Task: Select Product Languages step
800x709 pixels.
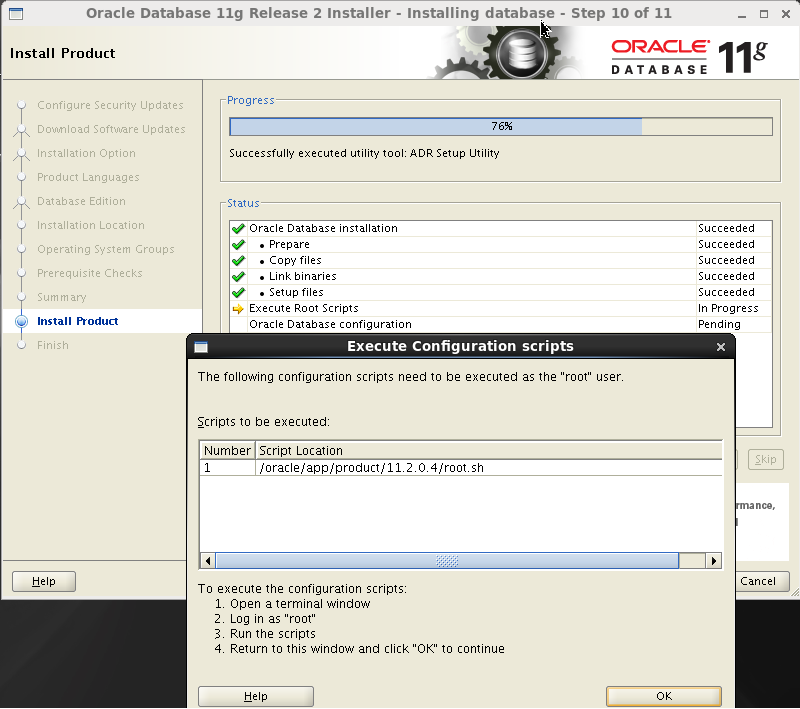Action: coord(88,177)
